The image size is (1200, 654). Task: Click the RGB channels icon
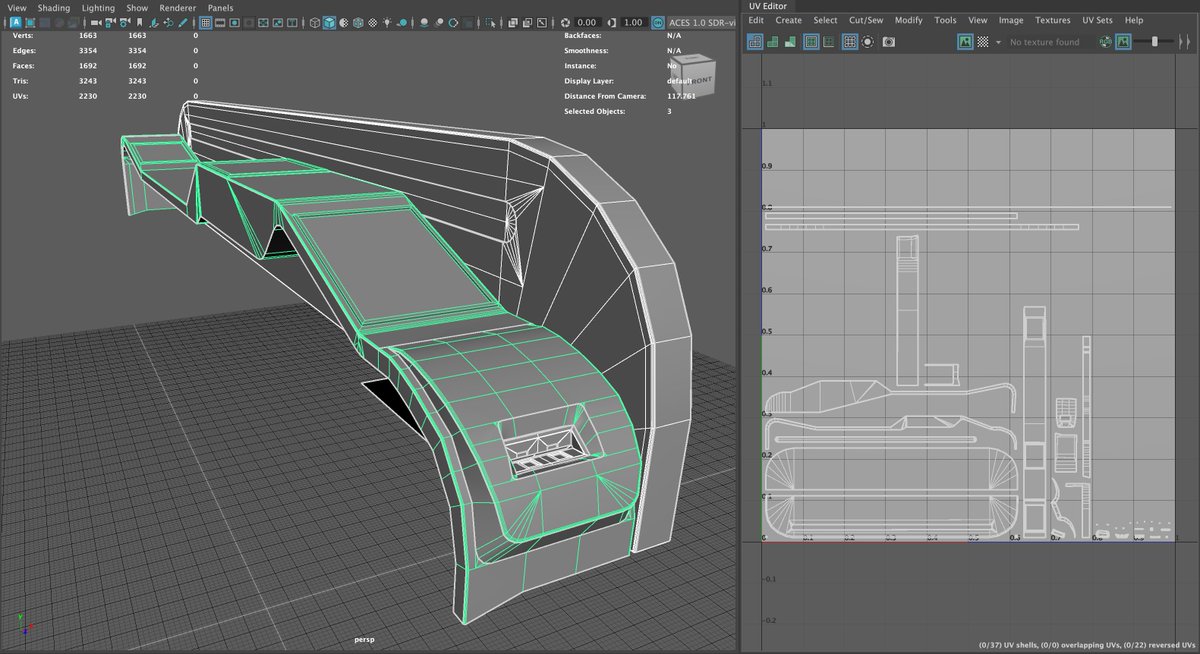click(1105, 42)
